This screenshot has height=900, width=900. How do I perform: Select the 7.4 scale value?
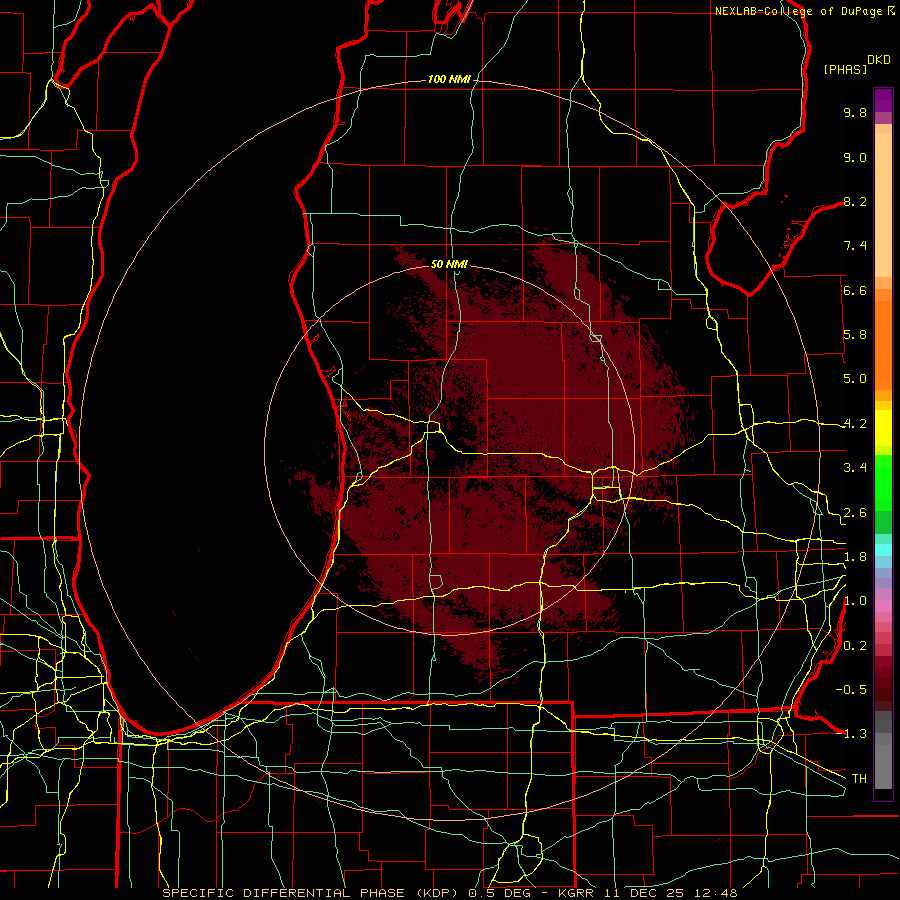pos(855,246)
